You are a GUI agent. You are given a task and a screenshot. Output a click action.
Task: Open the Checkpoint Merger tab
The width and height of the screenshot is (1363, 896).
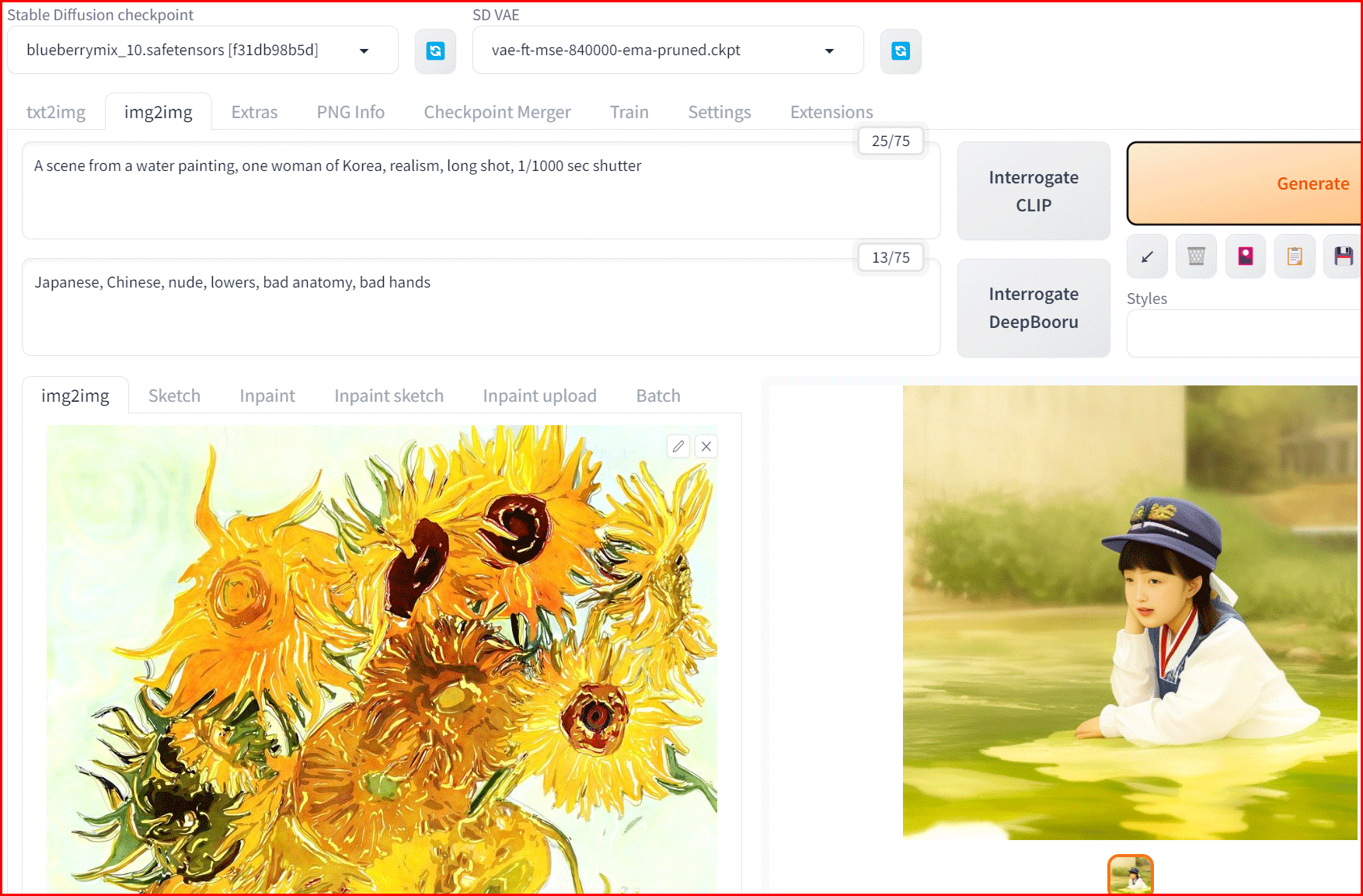[497, 112]
